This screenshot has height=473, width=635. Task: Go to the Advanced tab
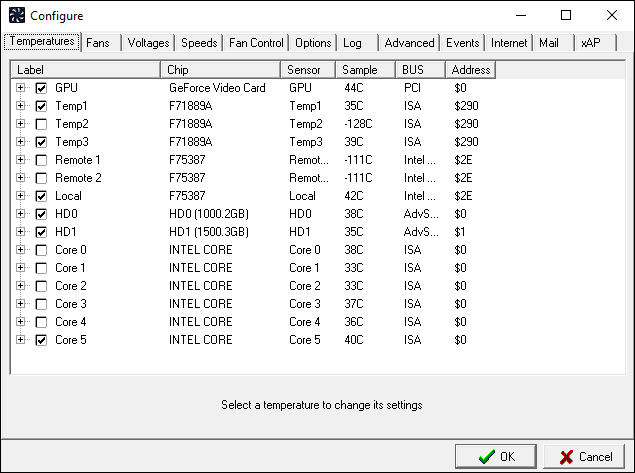point(409,43)
